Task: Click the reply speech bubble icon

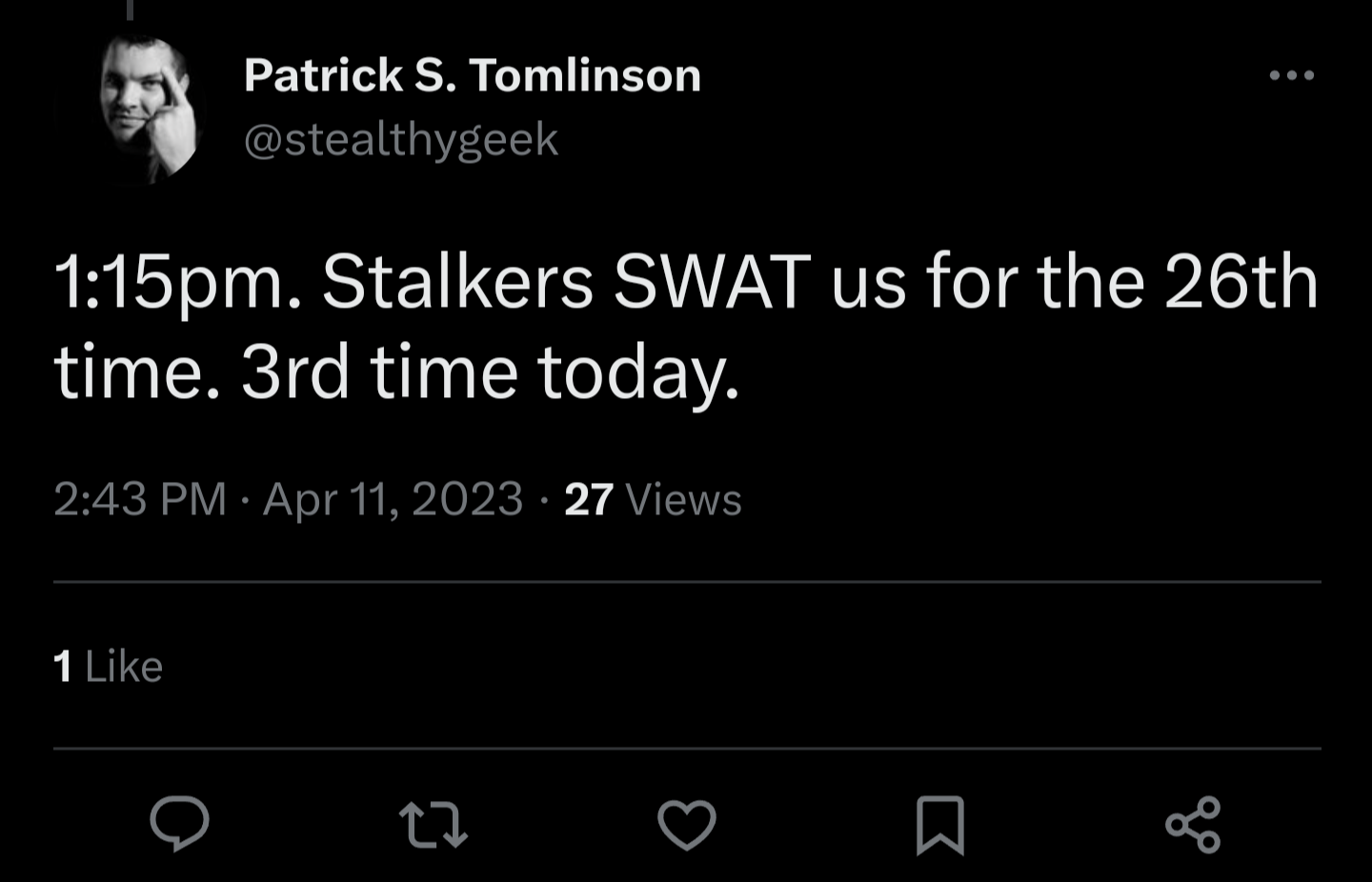Action: 179,823
